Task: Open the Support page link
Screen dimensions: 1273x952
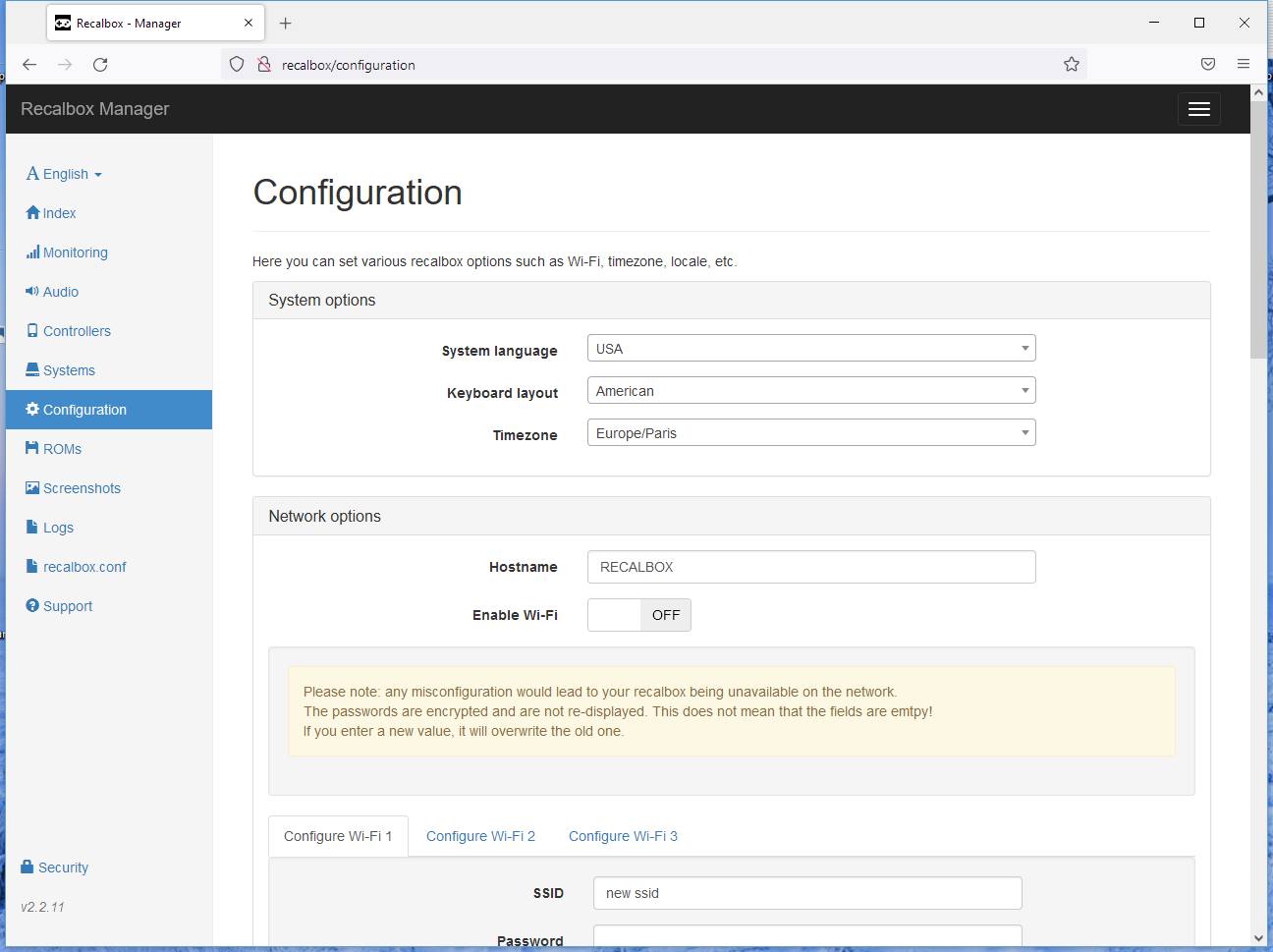Action: click(x=68, y=606)
